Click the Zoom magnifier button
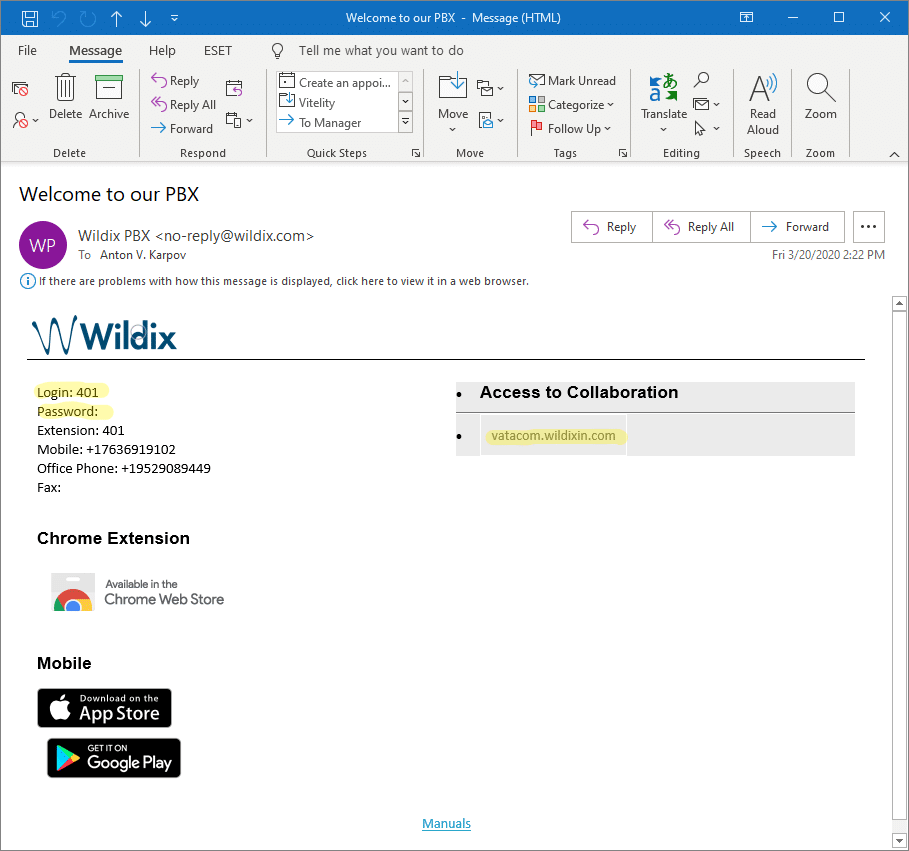Viewport: 909px width, 851px height. pyautogui.click(x=820, y=97)
